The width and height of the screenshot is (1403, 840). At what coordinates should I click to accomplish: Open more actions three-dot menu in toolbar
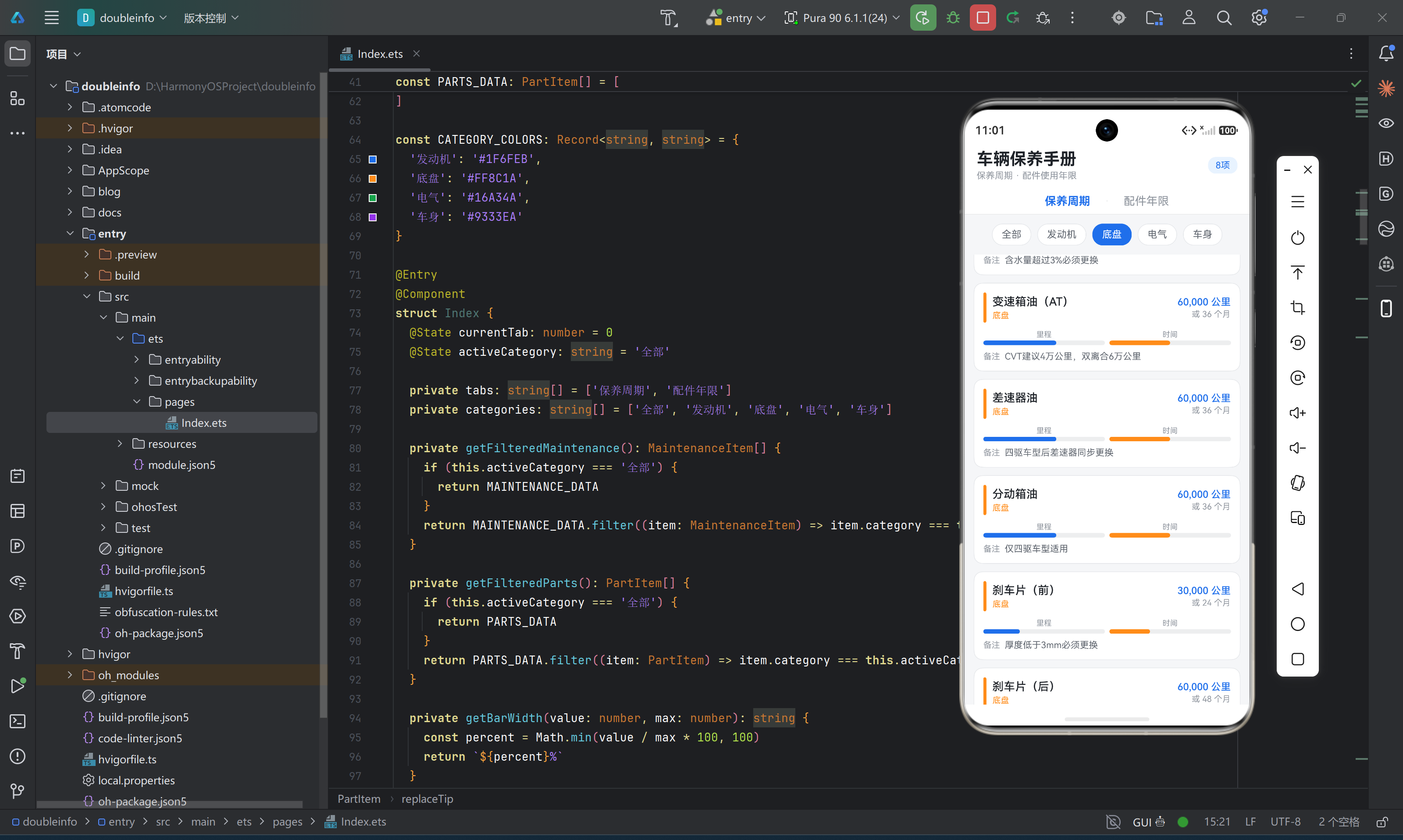click(x=1072, y=18)
